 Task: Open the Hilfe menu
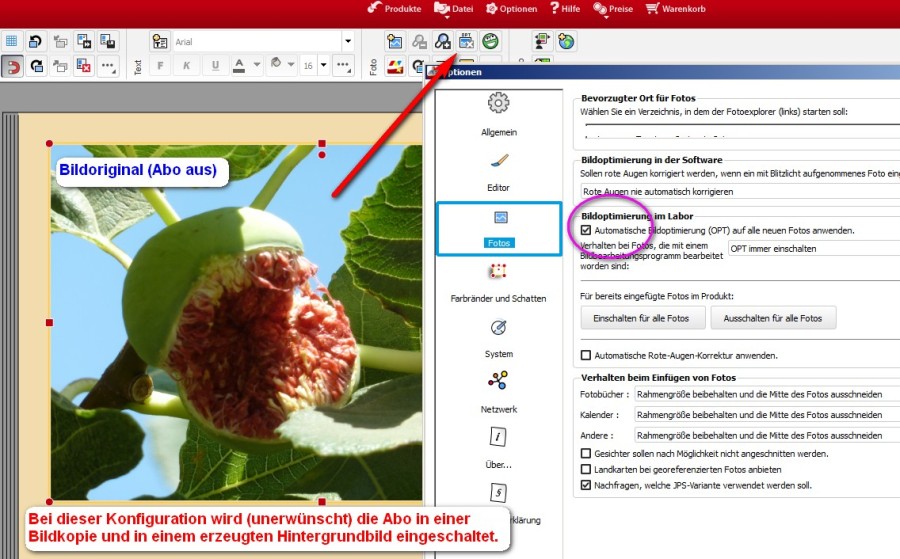point(565,9)
